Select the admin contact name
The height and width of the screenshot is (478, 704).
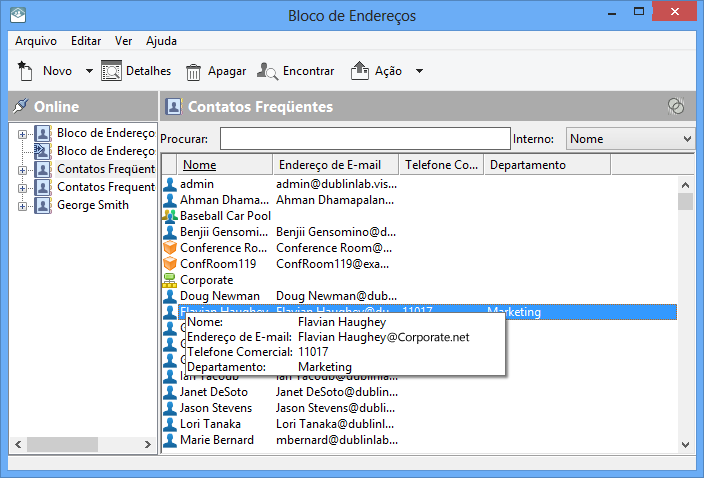[197, 184]
